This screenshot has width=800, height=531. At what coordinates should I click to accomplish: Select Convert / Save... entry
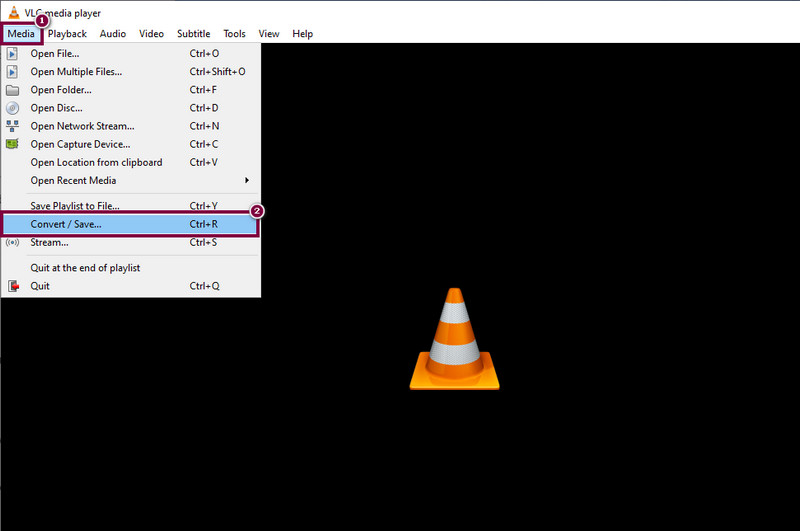click(x=131, y=224)
